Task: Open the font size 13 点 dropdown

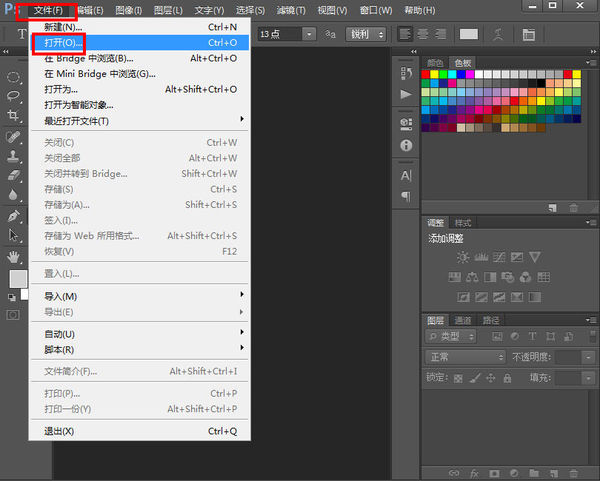Action: [x=309, y=34]
